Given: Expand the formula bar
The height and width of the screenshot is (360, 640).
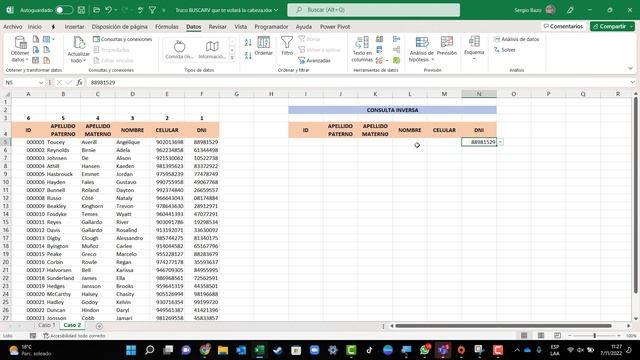Looking at the screenshot, I should pos(632,82).
